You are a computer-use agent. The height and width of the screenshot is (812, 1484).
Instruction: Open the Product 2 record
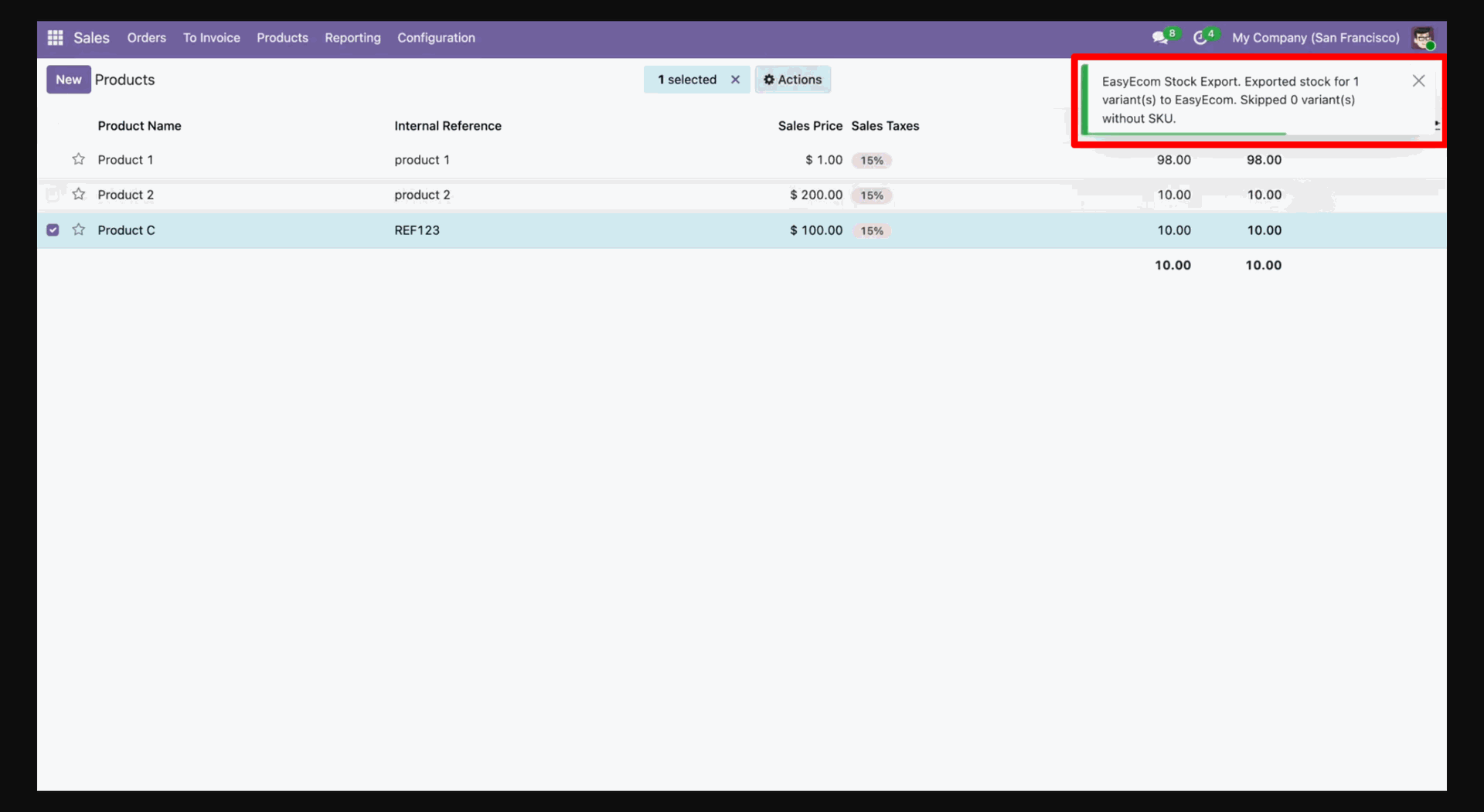pyautogui.click(x=125, y=195)
